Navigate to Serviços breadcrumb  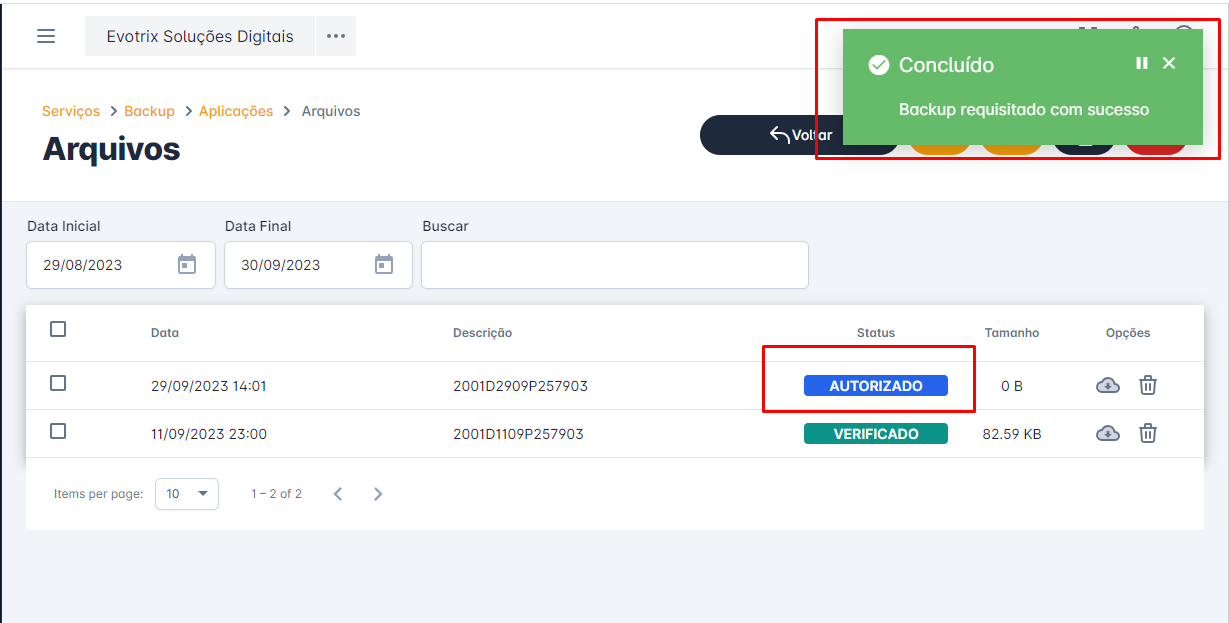(71, 111)
